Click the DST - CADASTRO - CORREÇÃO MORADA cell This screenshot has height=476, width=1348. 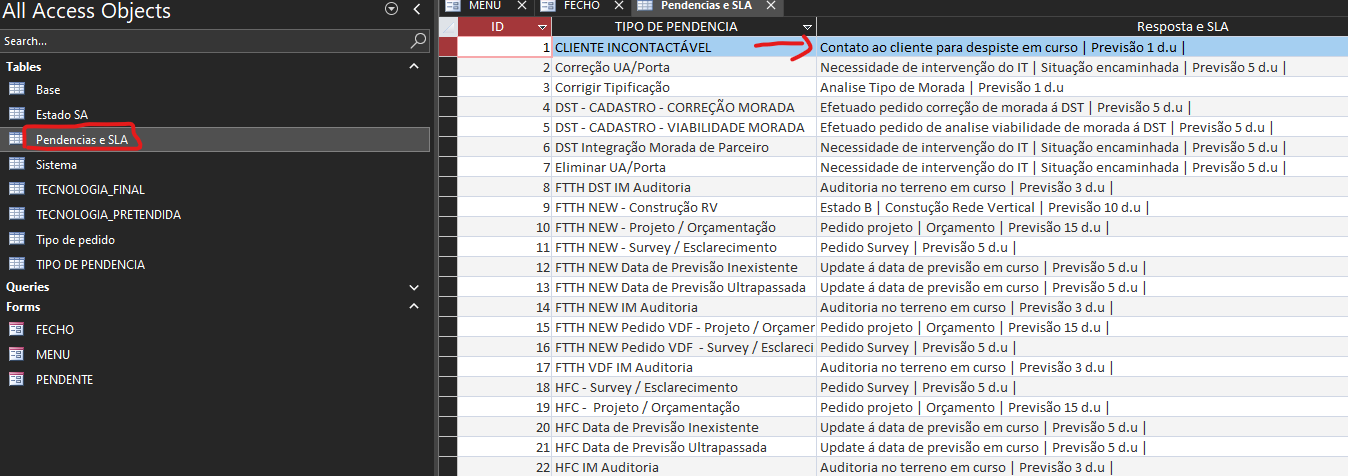tap(684, 107)
